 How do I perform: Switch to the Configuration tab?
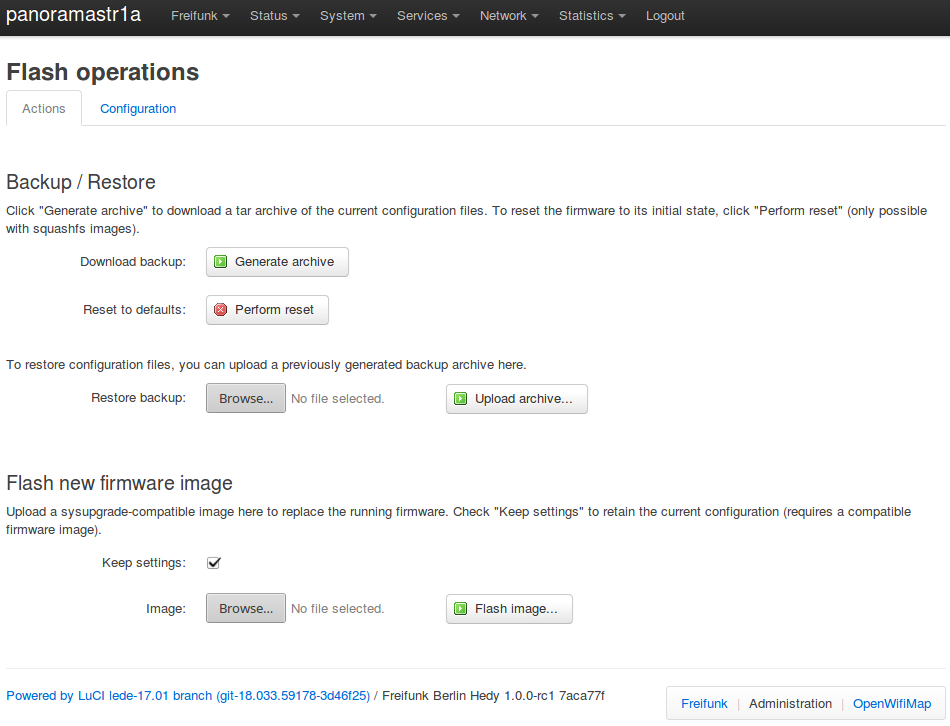pos(138,109)
